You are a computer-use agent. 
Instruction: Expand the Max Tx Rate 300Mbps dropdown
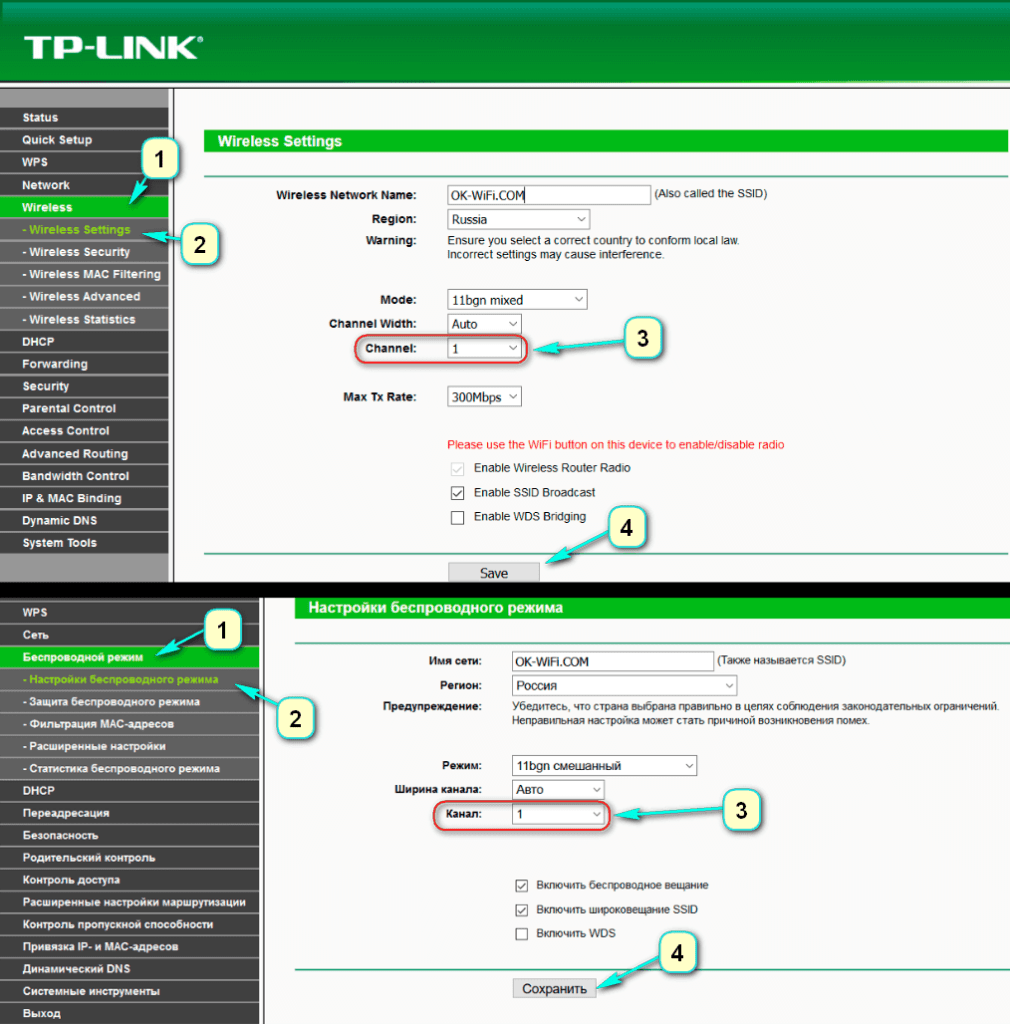pyautogui.click(x=484, y=397)
